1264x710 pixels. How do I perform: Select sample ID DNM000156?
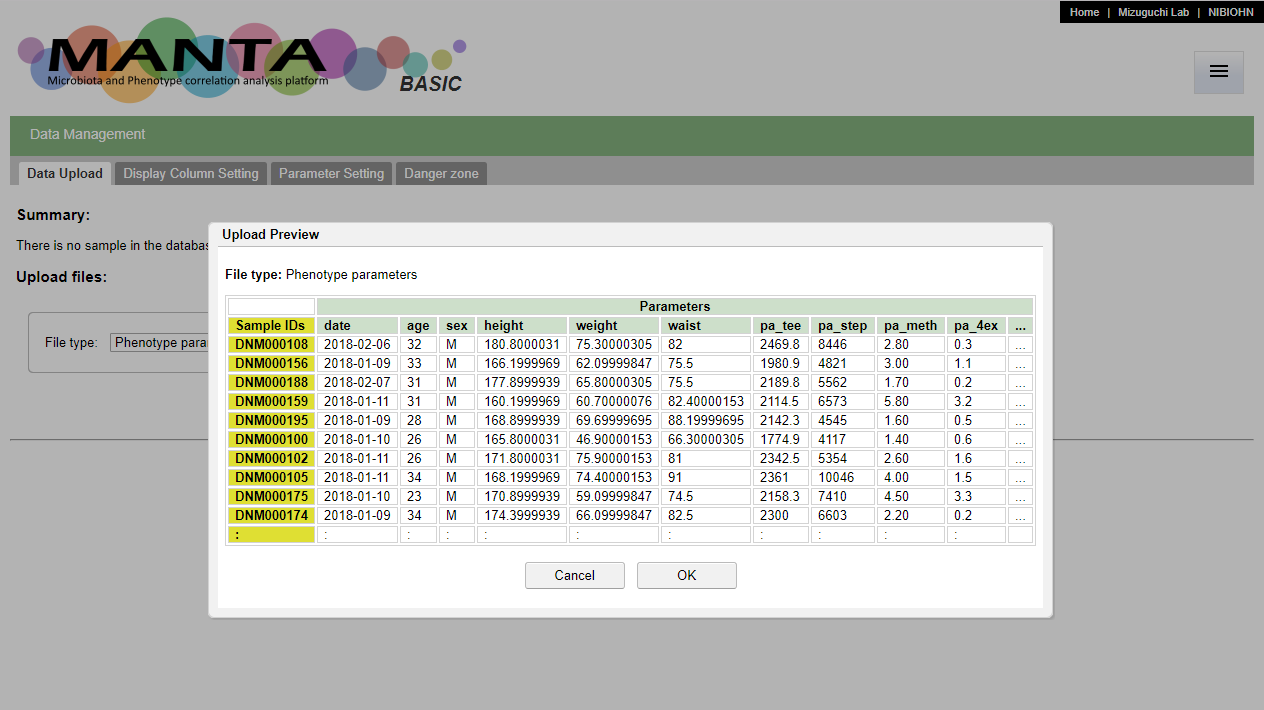(271, 363)
